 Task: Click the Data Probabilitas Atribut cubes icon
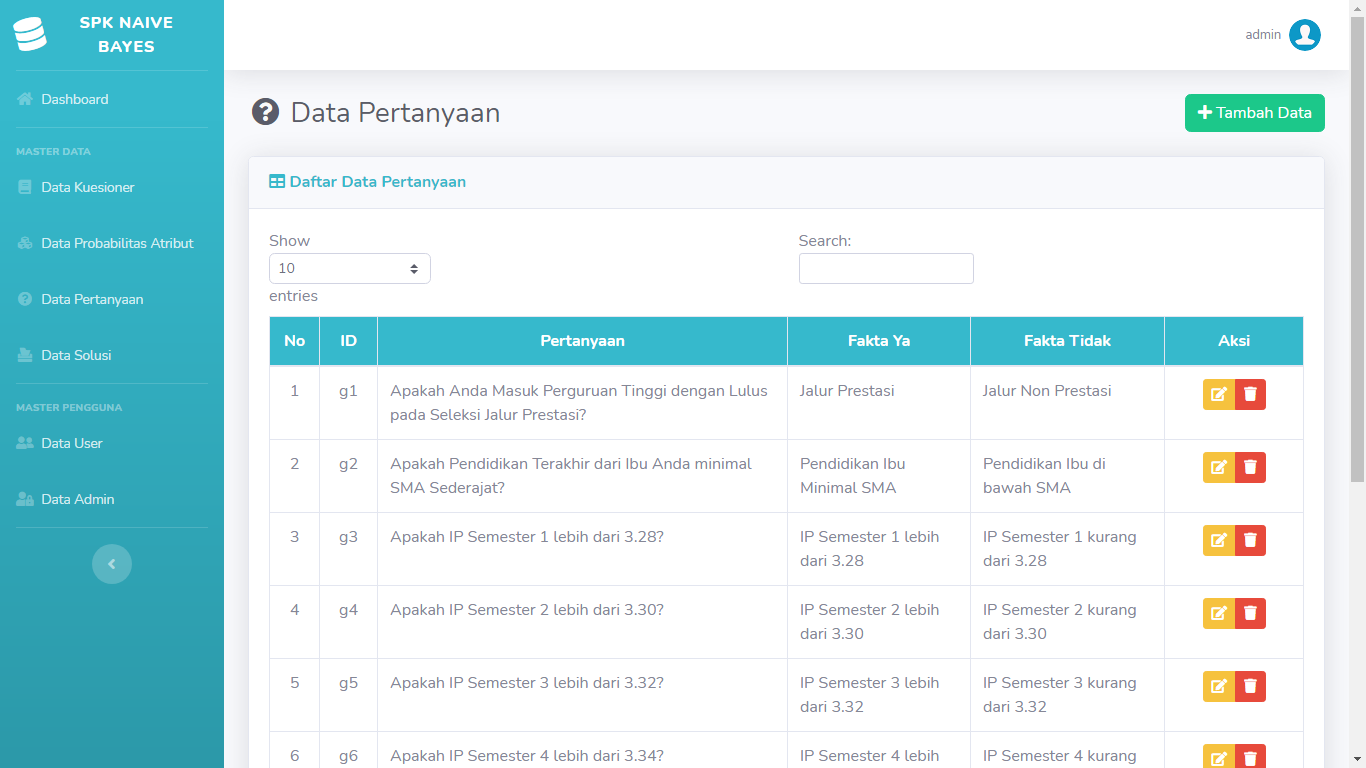[25, 243]
